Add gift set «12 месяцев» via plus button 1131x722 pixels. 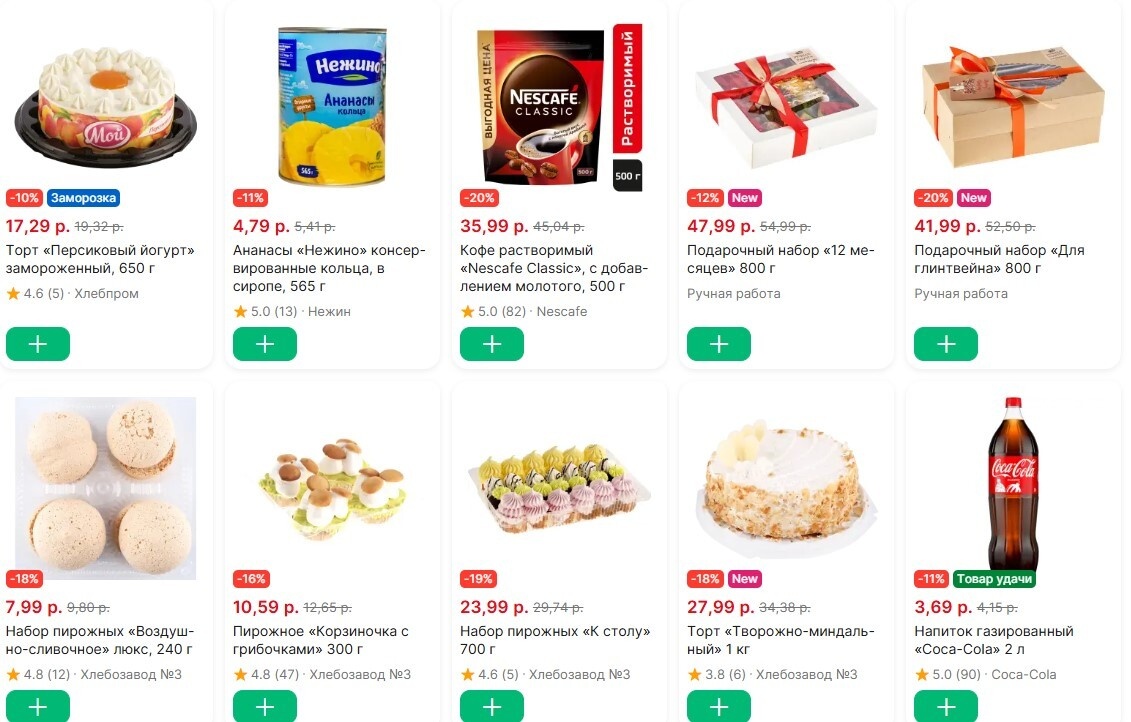click(719, 344)
